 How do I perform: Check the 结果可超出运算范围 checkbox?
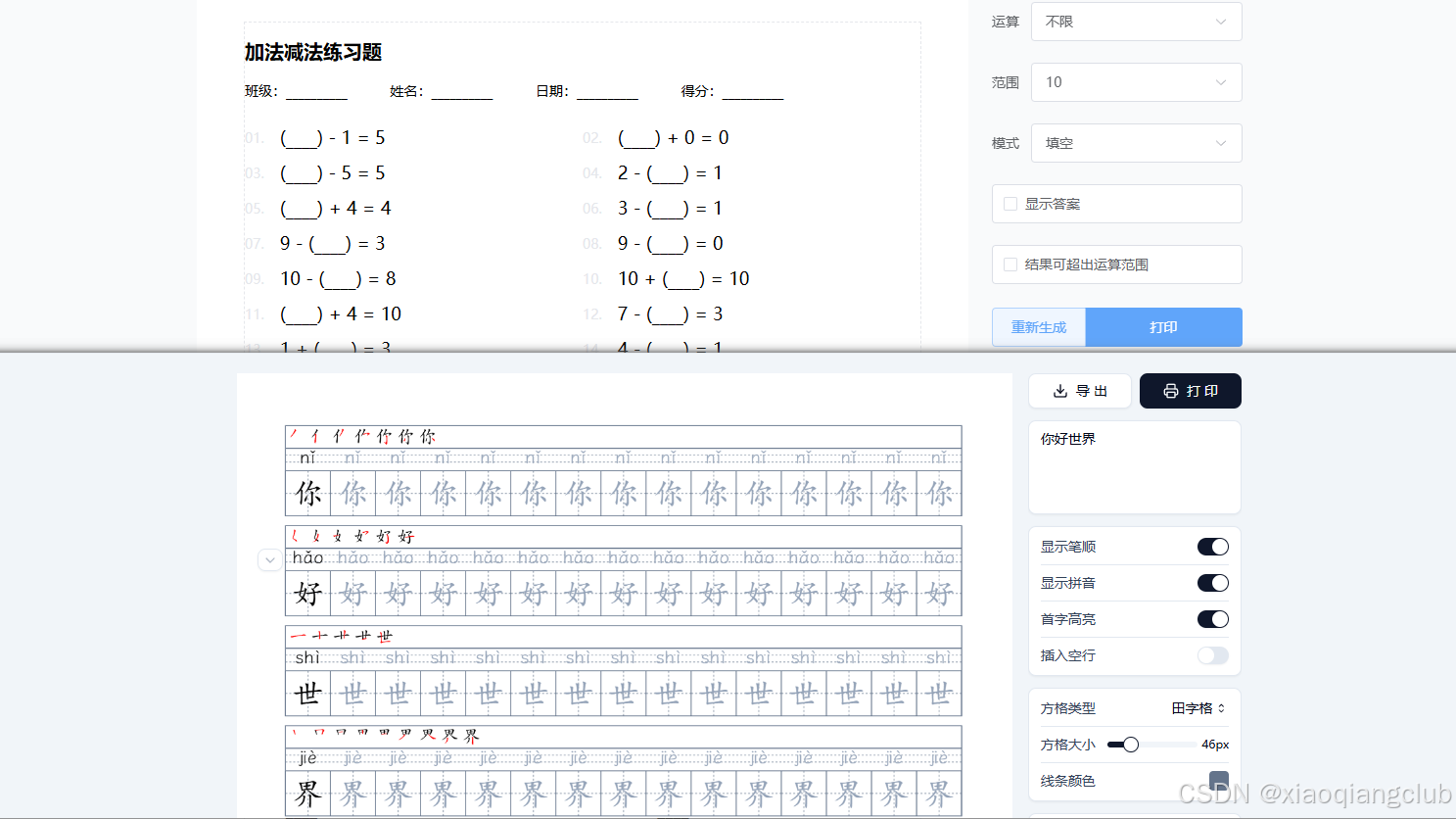pos(1010,265)
